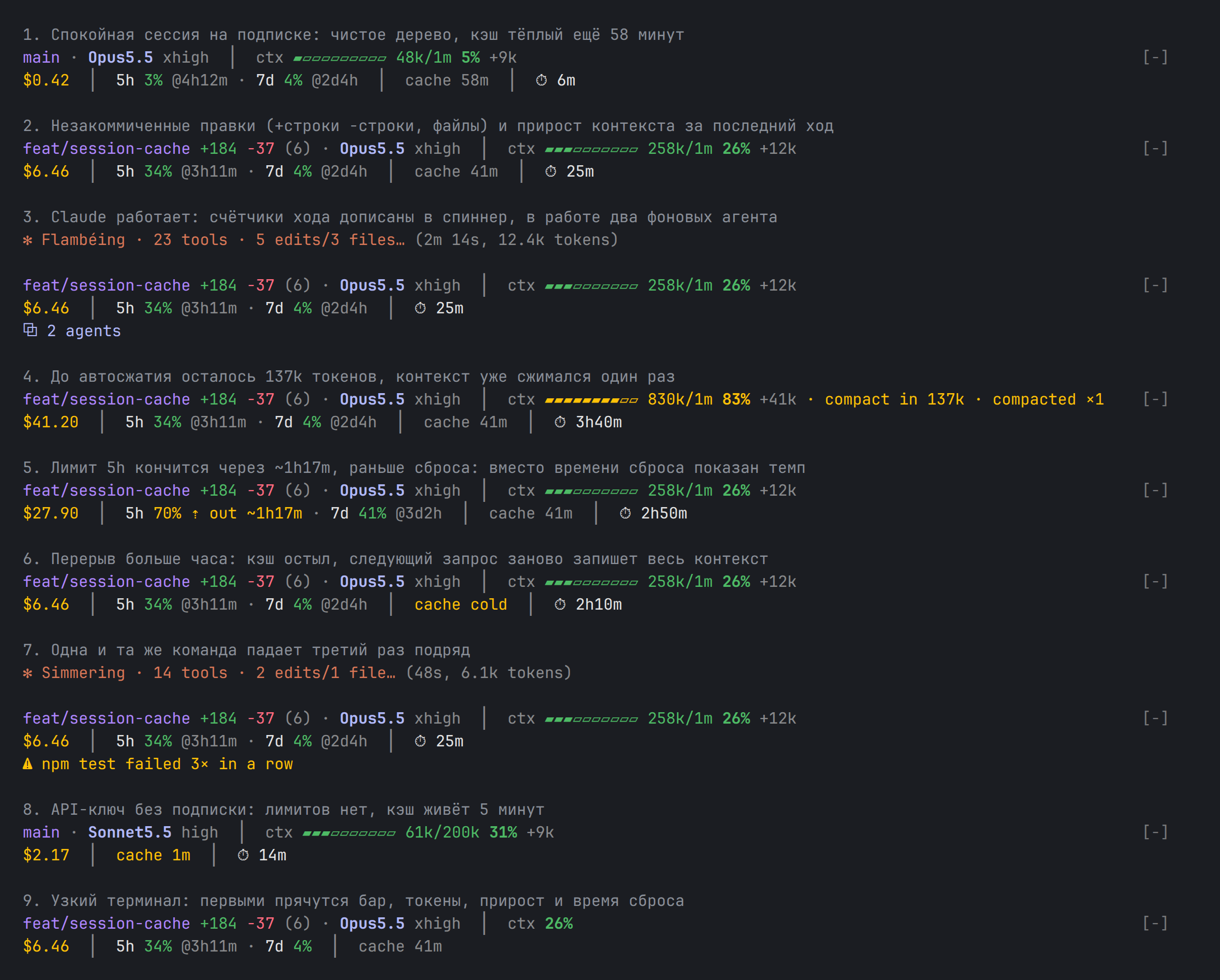
Task: Click the 31% context percentage
Action: tap(503, 832)
